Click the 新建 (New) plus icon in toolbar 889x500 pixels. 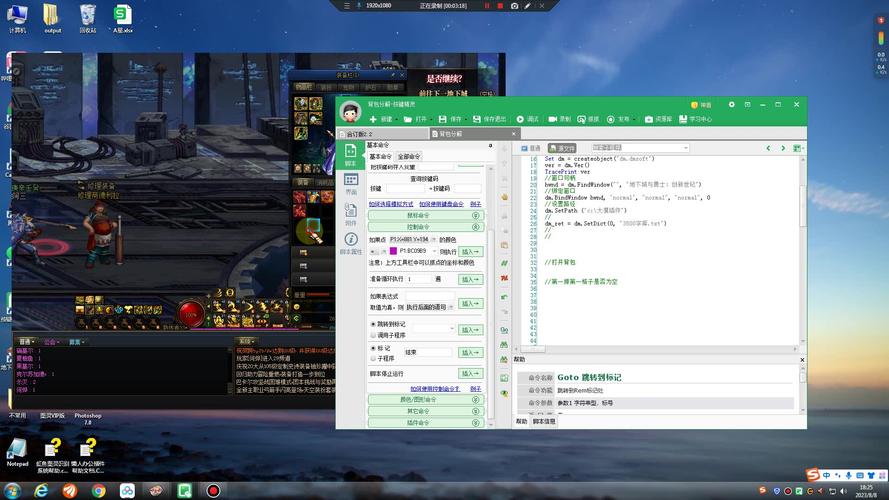pos(373,119)
